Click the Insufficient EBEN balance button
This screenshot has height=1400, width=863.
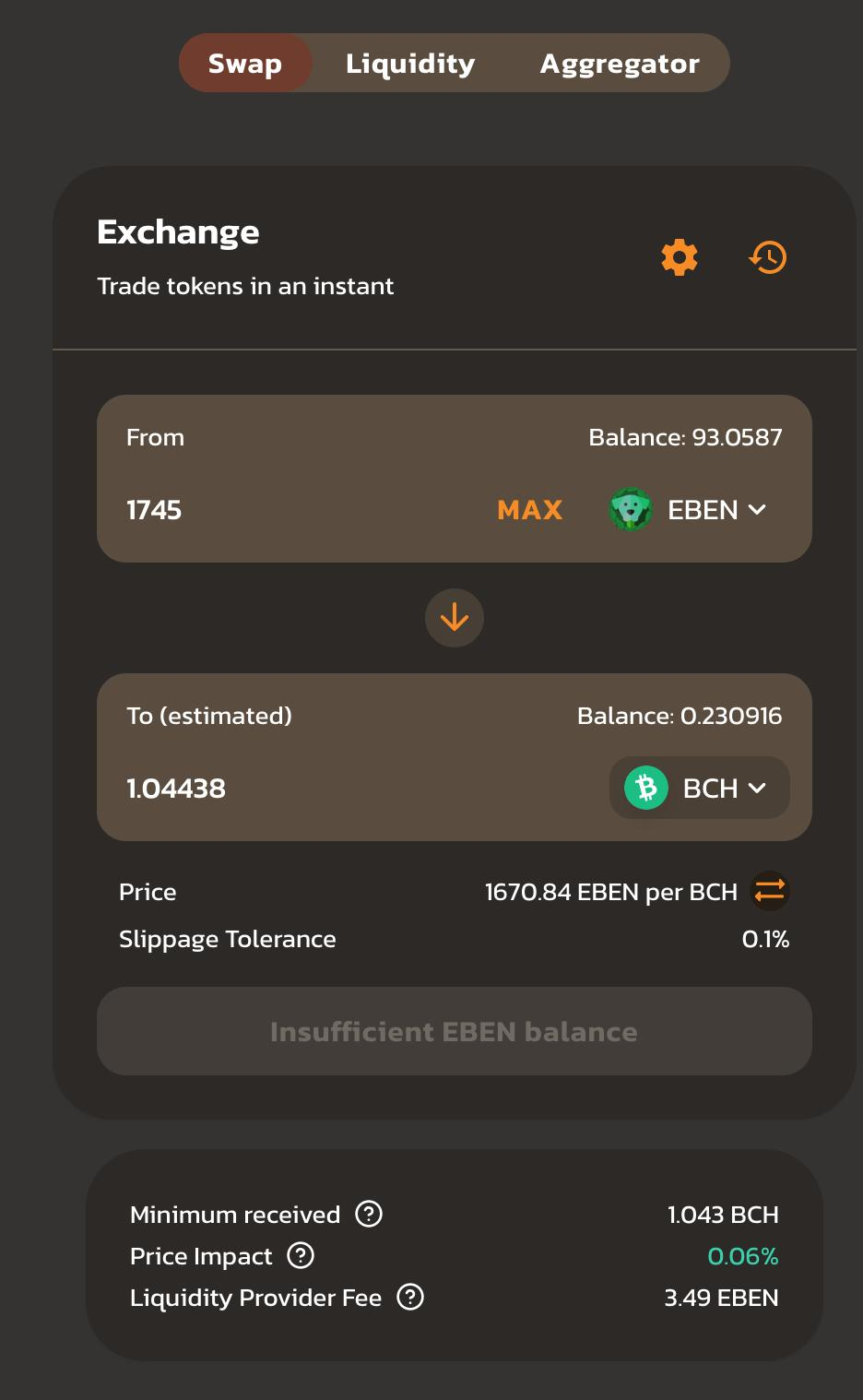point(455,1031)
